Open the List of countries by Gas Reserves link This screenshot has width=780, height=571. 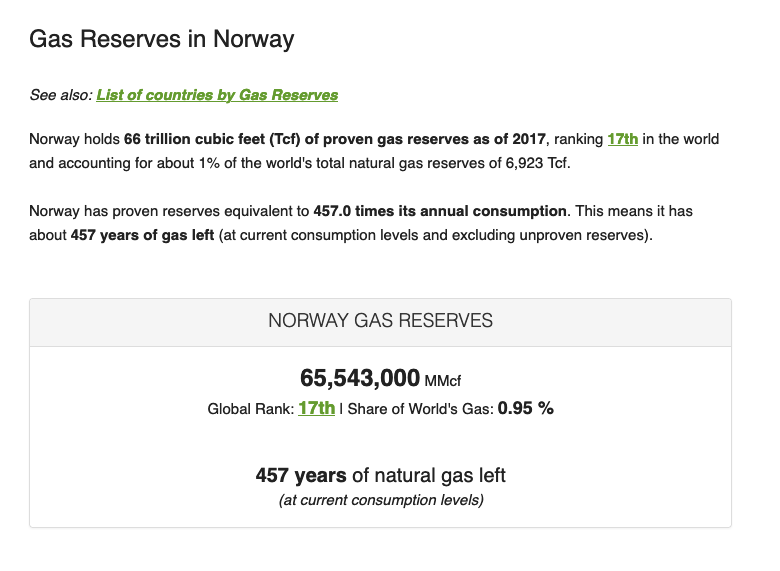click(217, 95)
